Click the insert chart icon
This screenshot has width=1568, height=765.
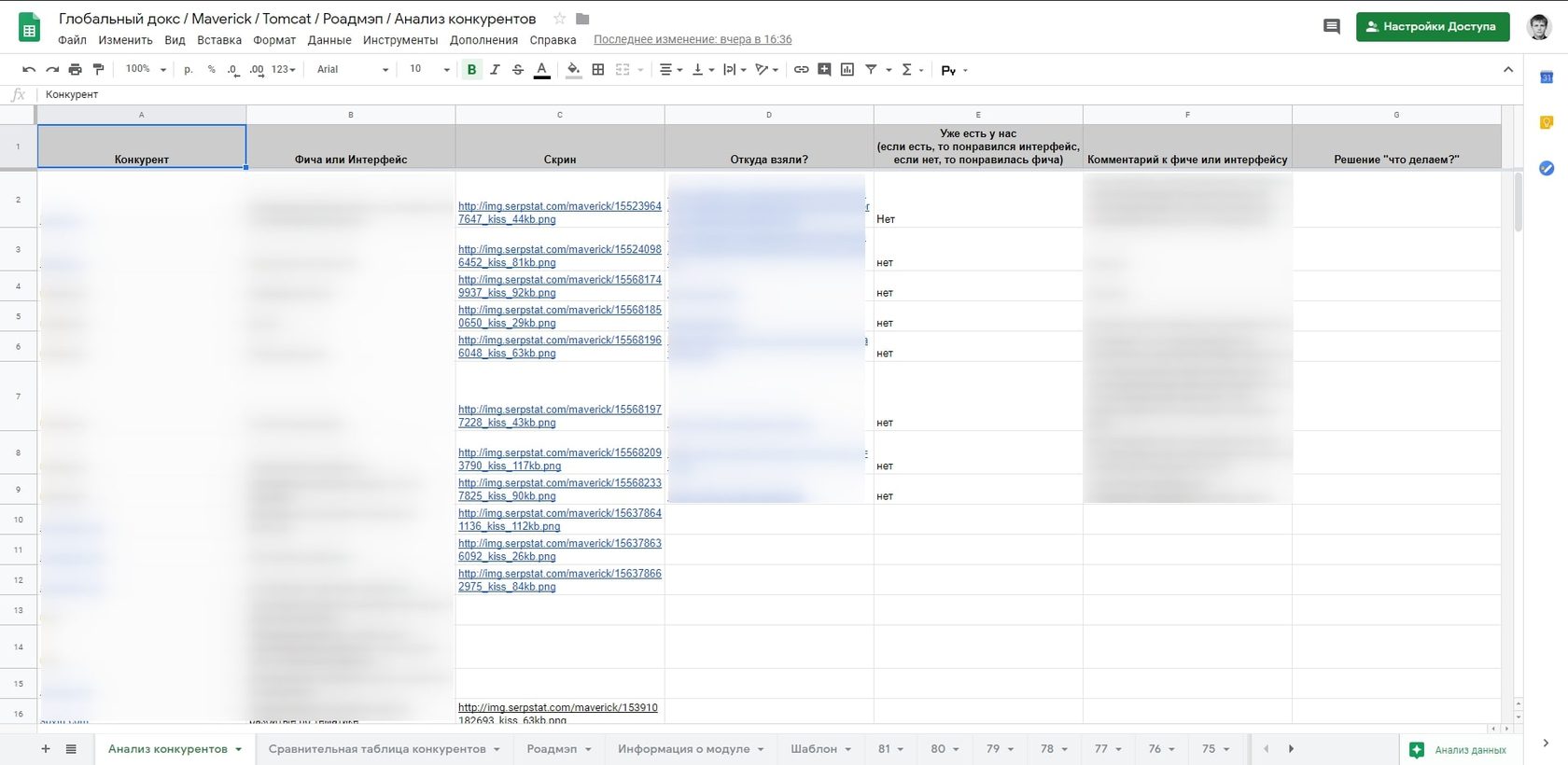coord(847,69)
